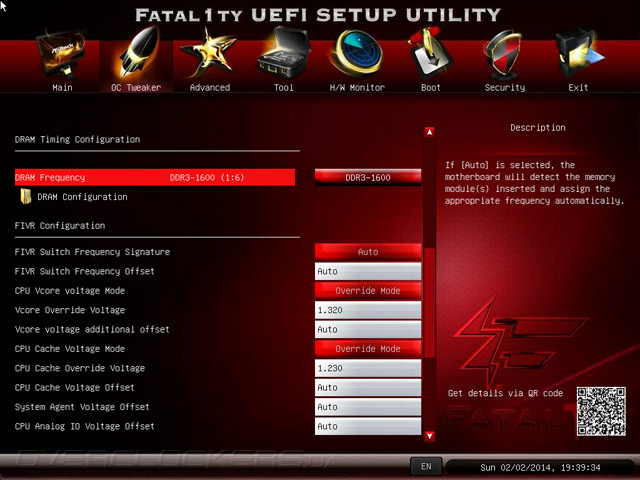This screenshot has width=640, height=480.
Task: Select CPU Analog IO Voltage Offset label
Action: click(84, 426)
